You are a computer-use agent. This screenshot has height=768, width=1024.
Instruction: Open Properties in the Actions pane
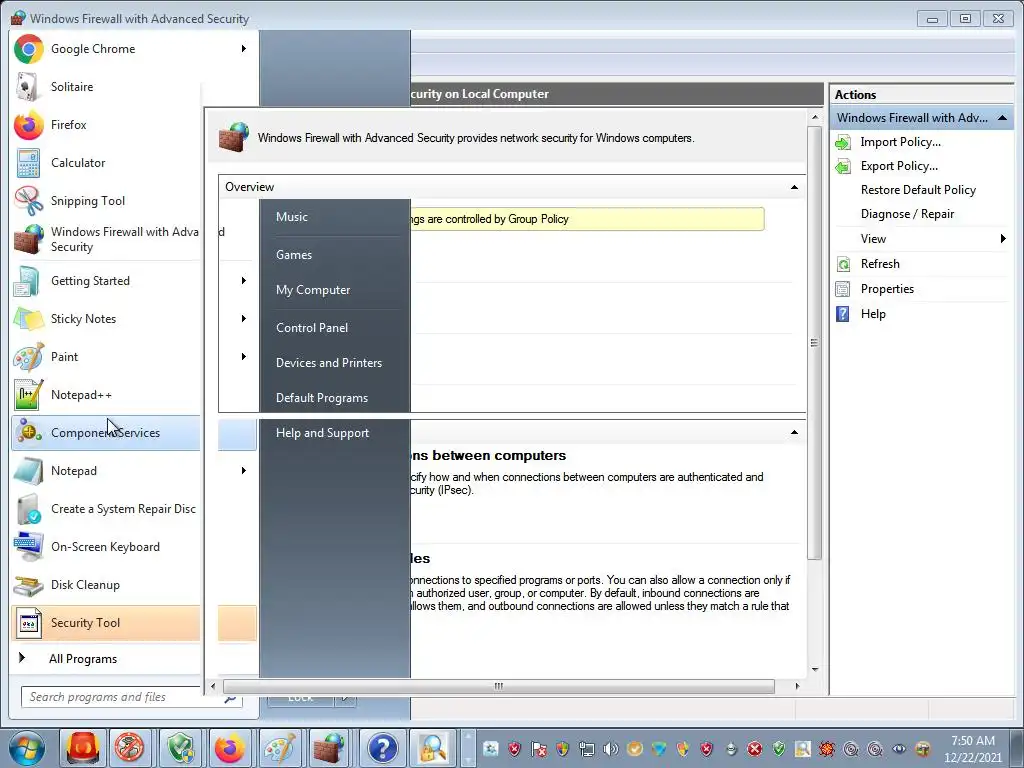(x=887, y=289)
